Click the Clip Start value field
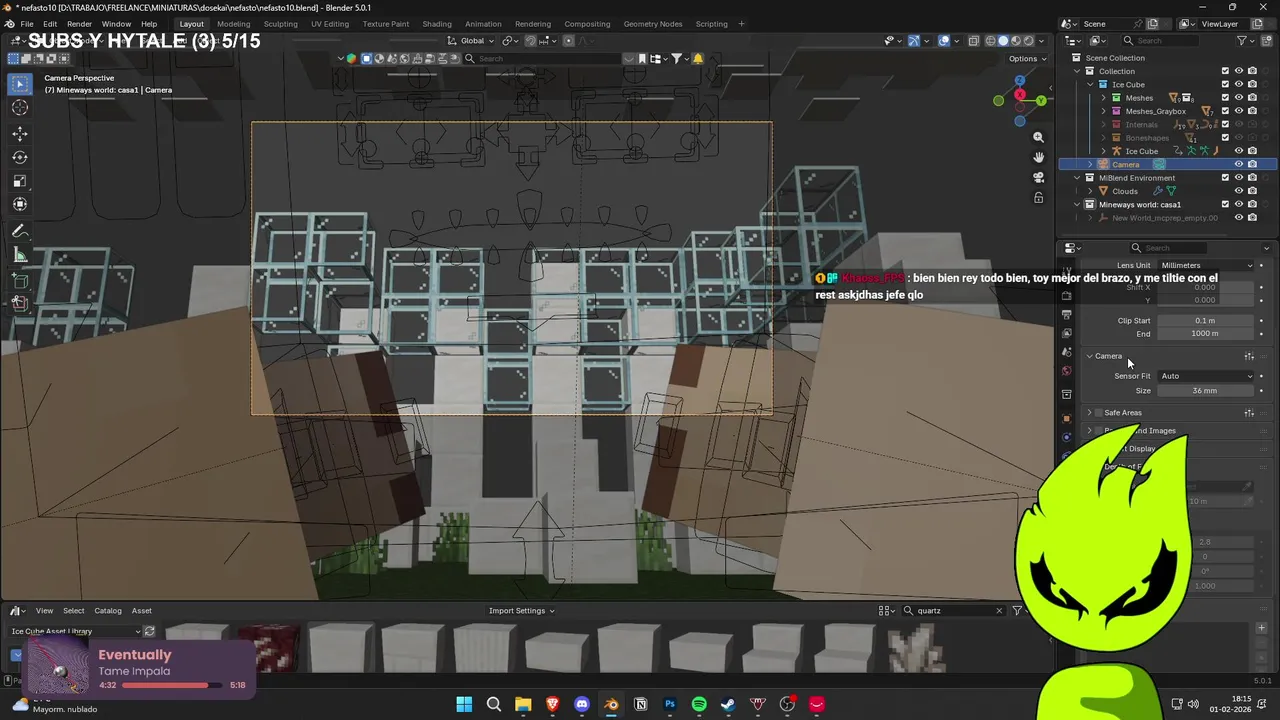Viewport: 1280px width, 720px height. 1206,321
